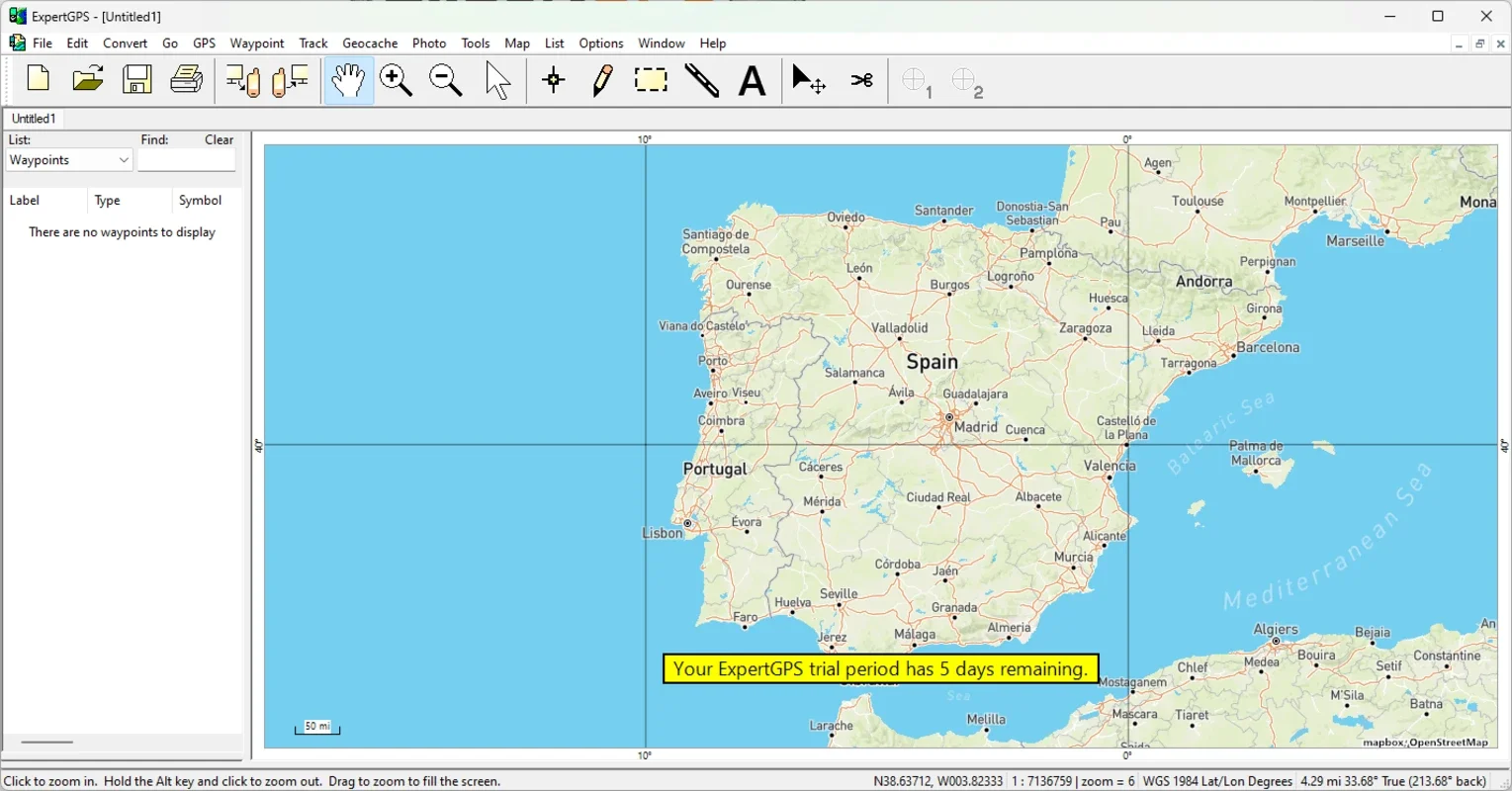Save the file with the floppy disk icon
The height and width of the screenshot is (791, 1512).
coord(137,80)
